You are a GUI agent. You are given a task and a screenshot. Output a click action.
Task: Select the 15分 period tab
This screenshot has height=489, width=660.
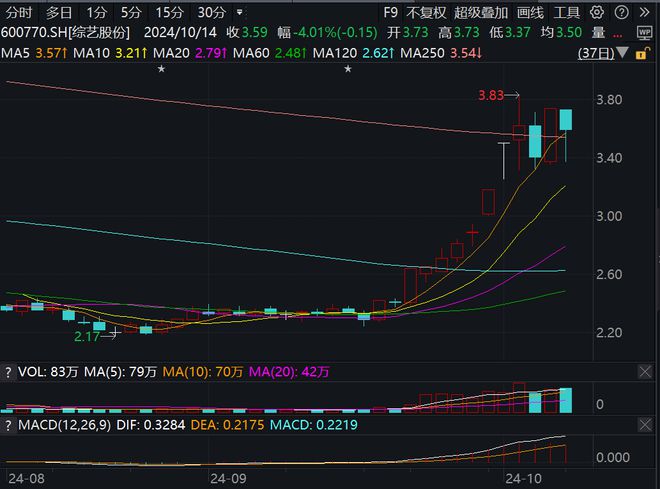[x=169, y=12]
